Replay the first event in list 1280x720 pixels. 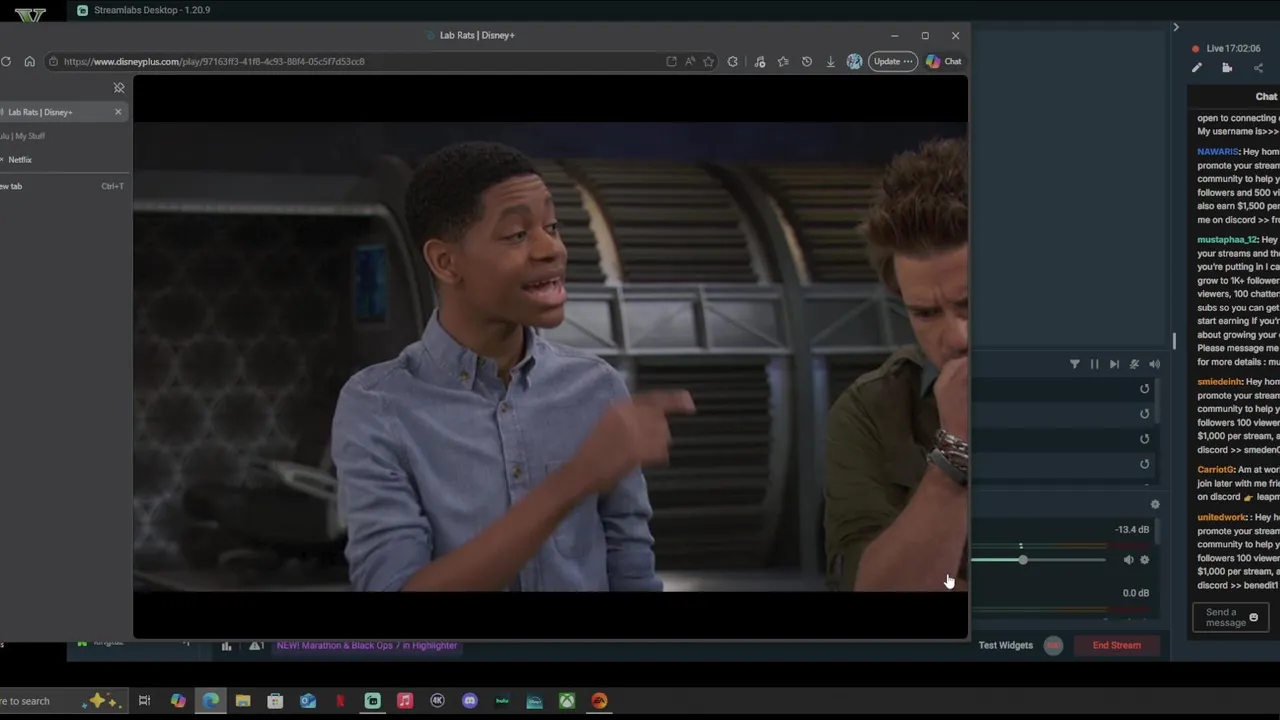click(1145, 389)
